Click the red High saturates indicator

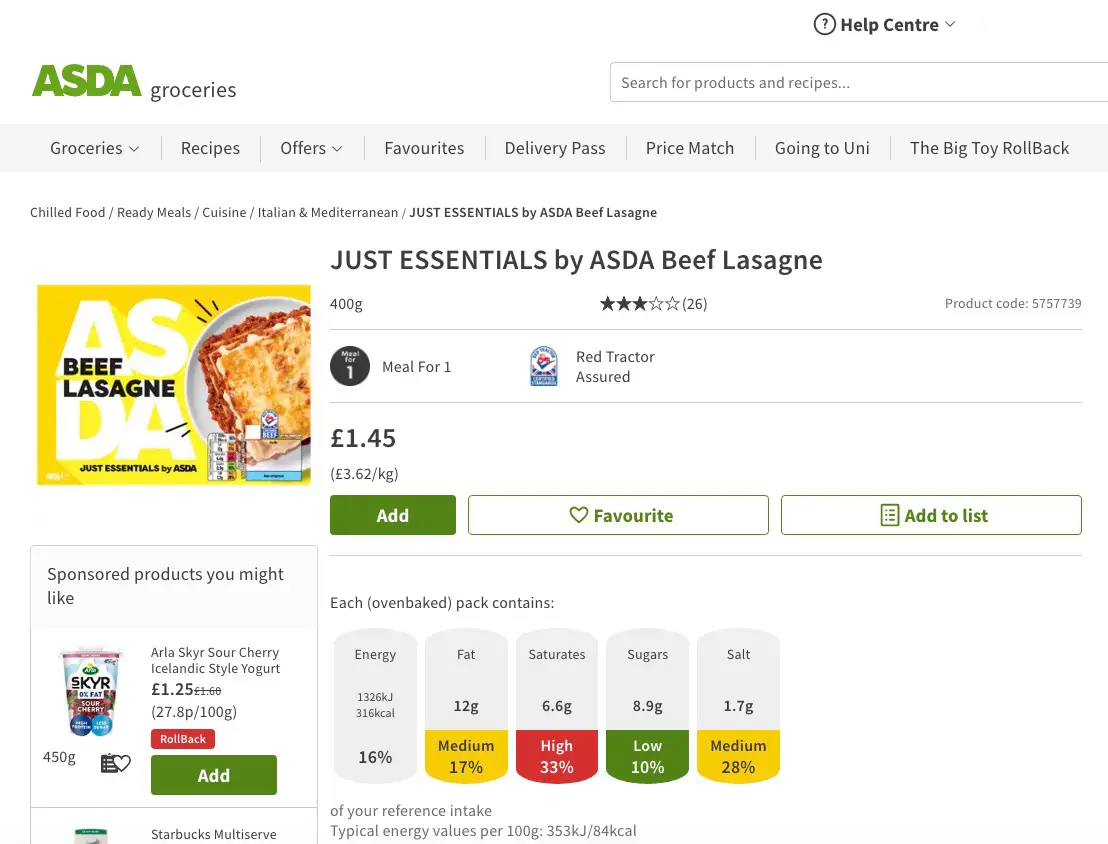[557, 756]
